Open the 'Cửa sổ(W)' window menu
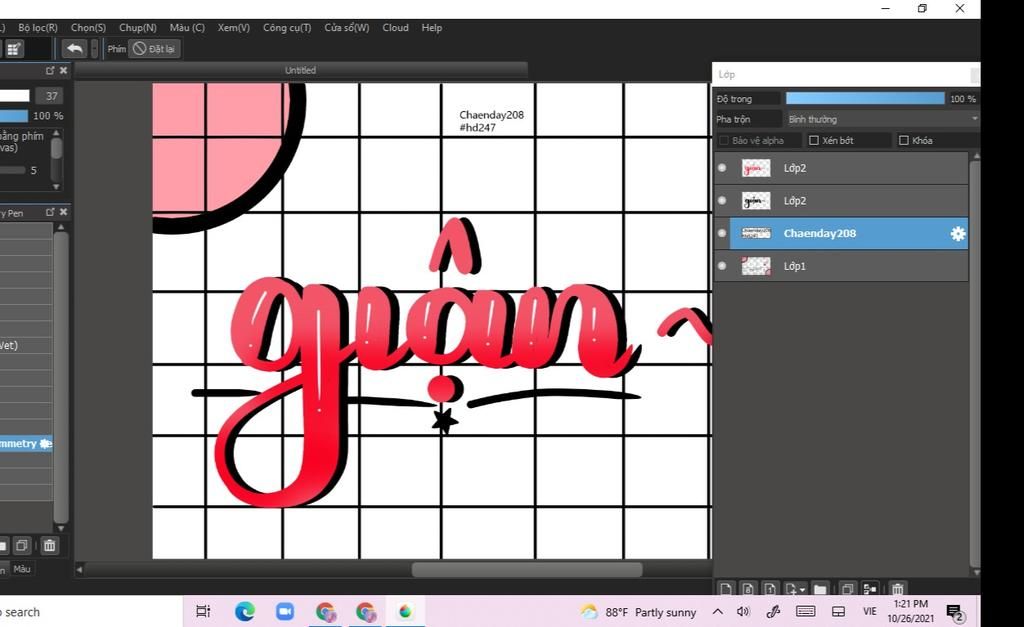 (x=347, y=27)
